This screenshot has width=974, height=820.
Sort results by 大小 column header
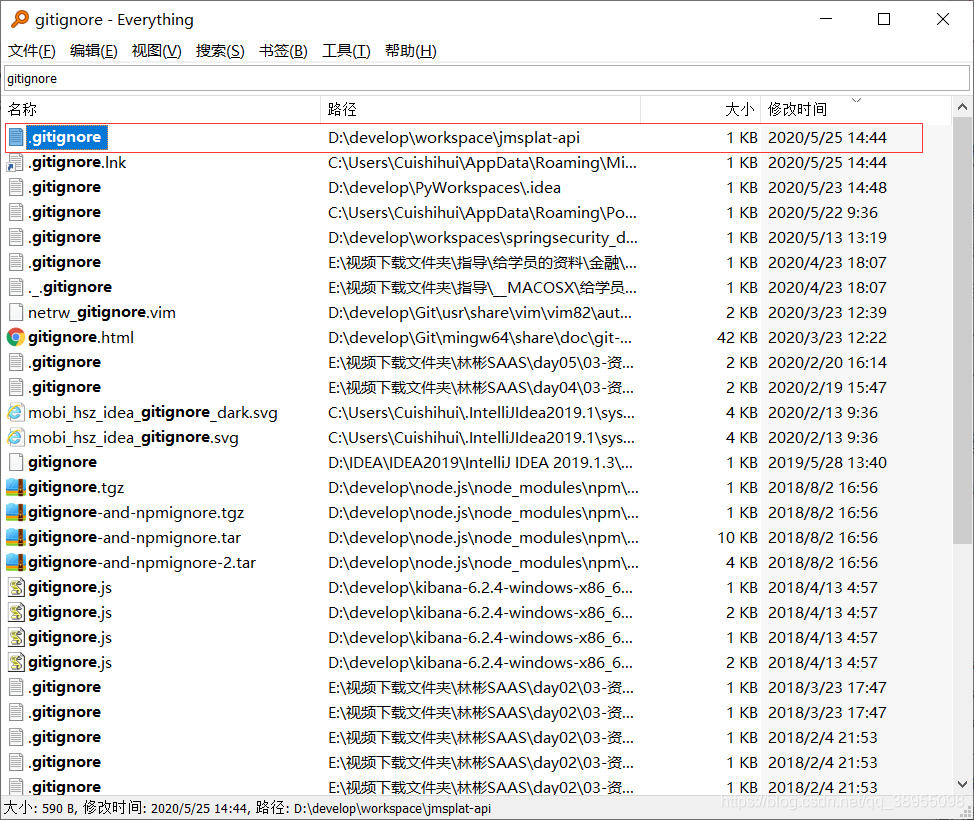pos(701,109)
